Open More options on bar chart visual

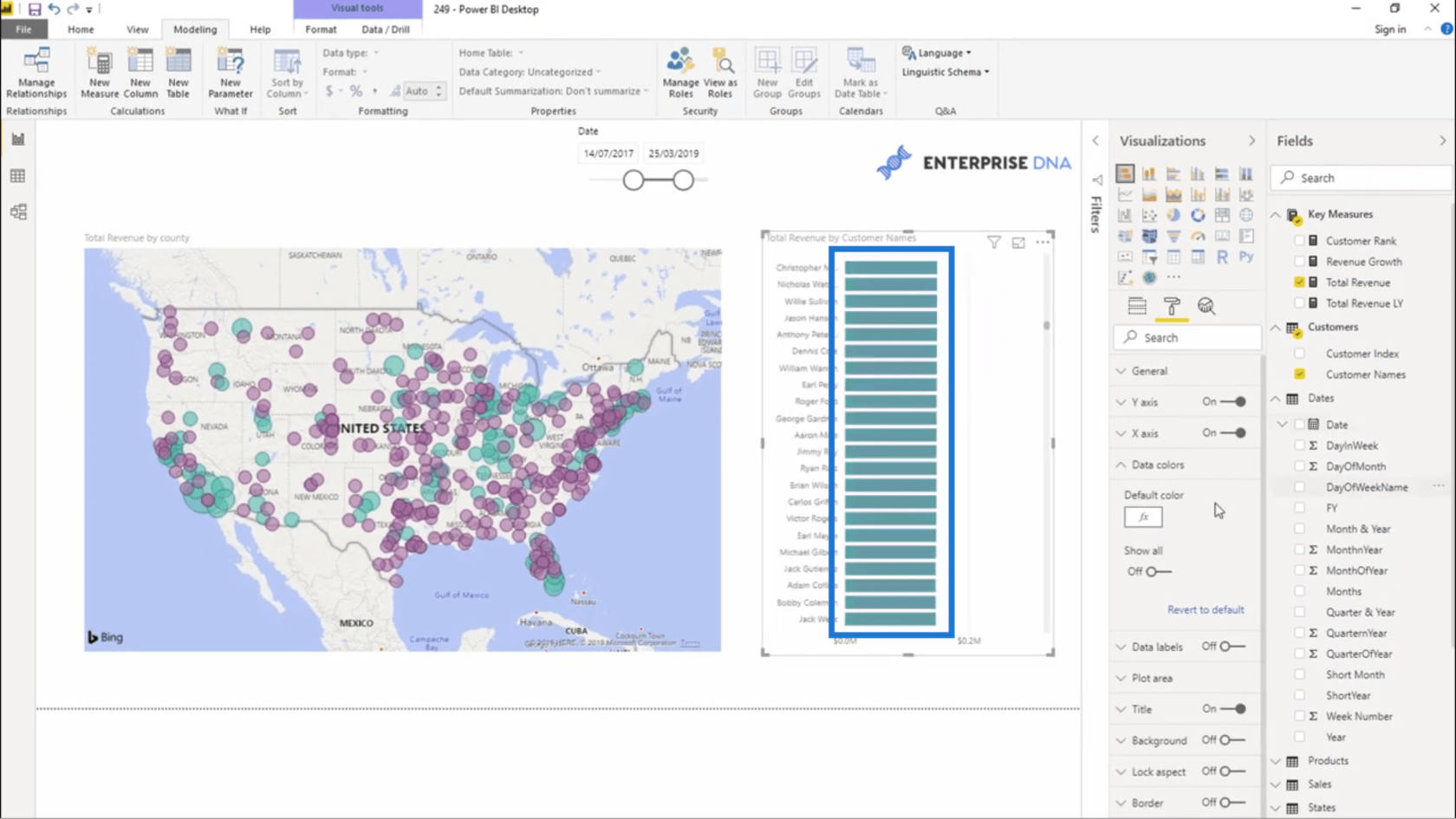(1043, 243)
